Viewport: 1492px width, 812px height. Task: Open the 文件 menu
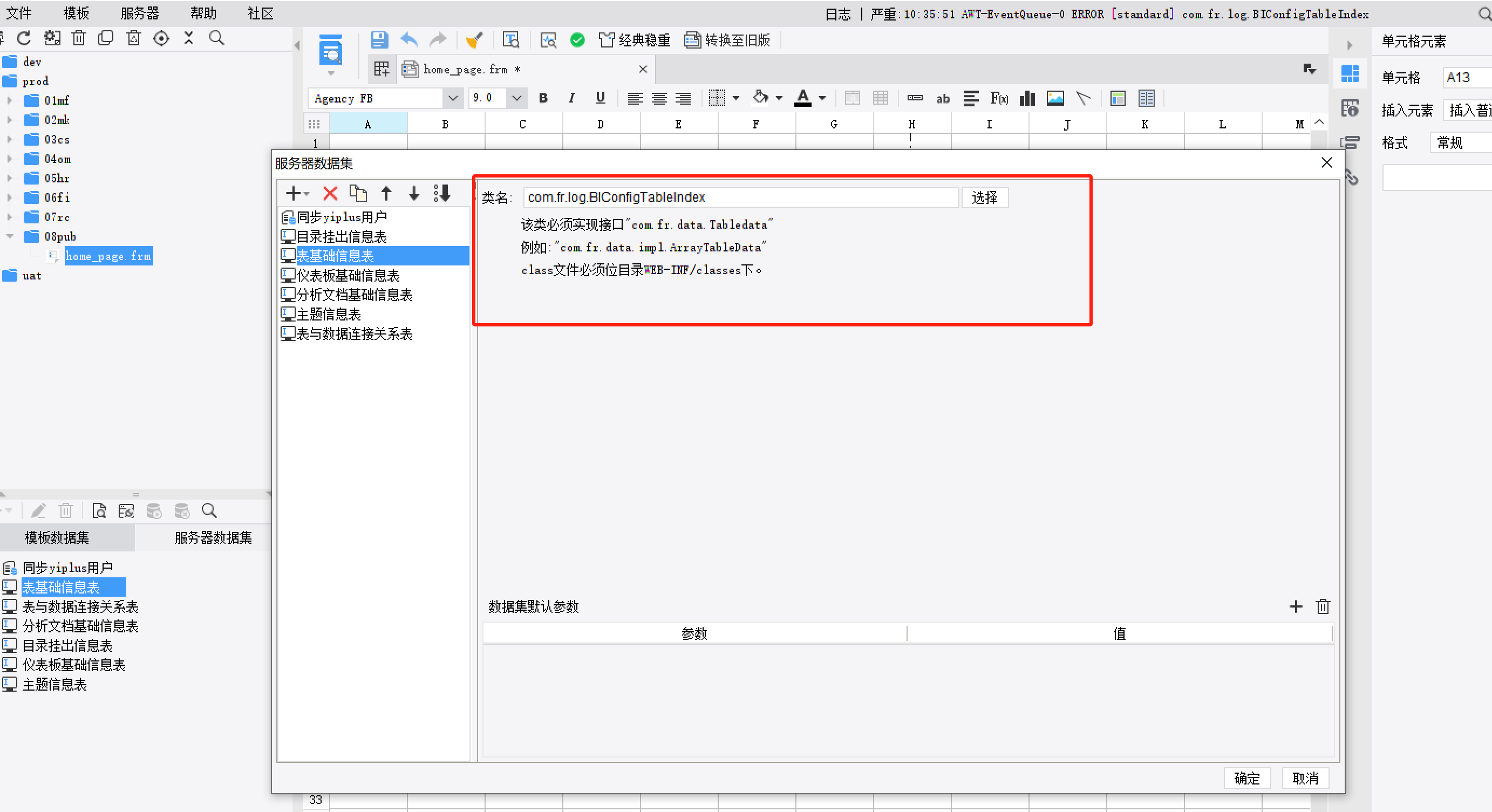point(19,13)
